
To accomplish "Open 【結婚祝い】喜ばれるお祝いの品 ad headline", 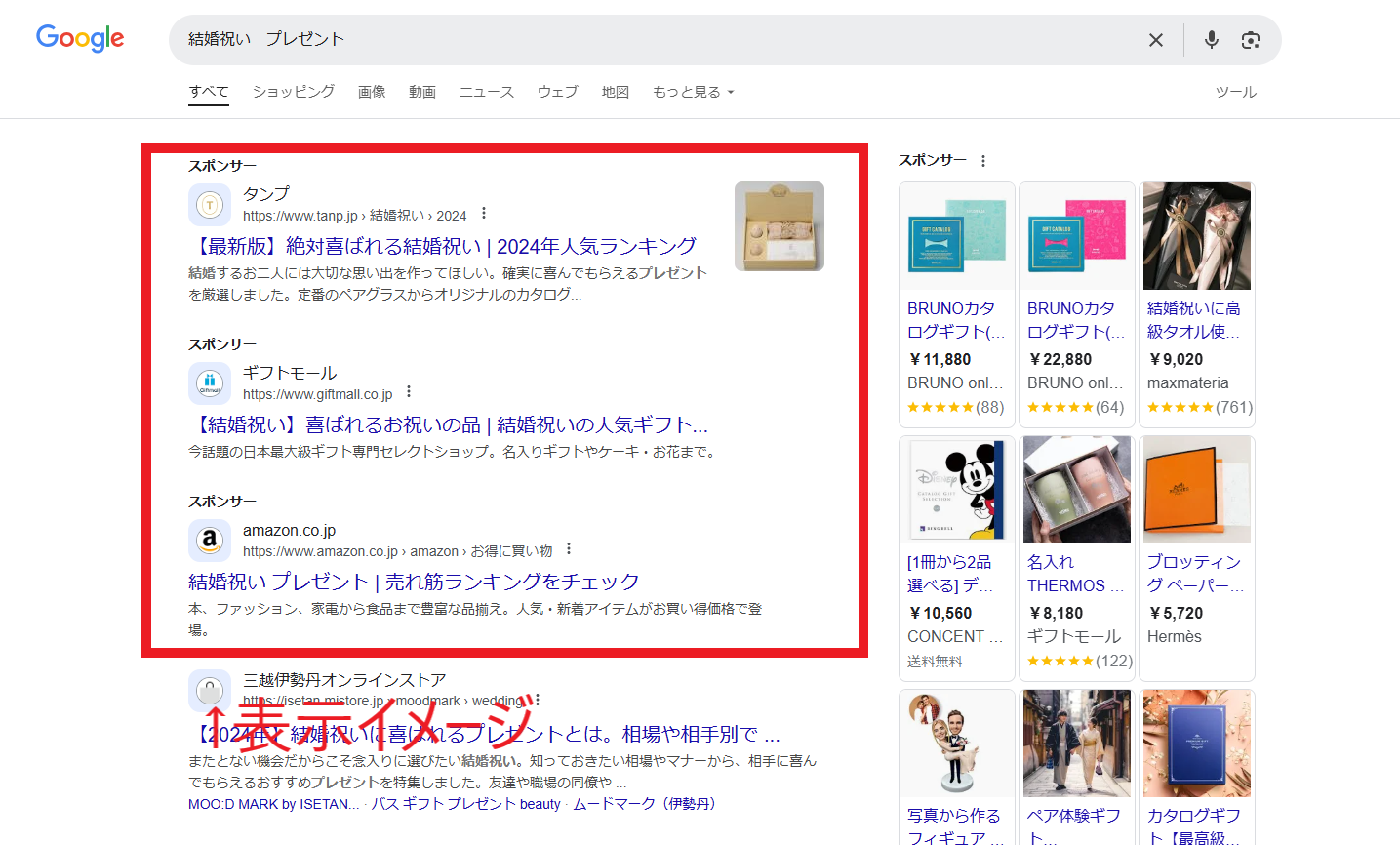I will pos(449,424).
